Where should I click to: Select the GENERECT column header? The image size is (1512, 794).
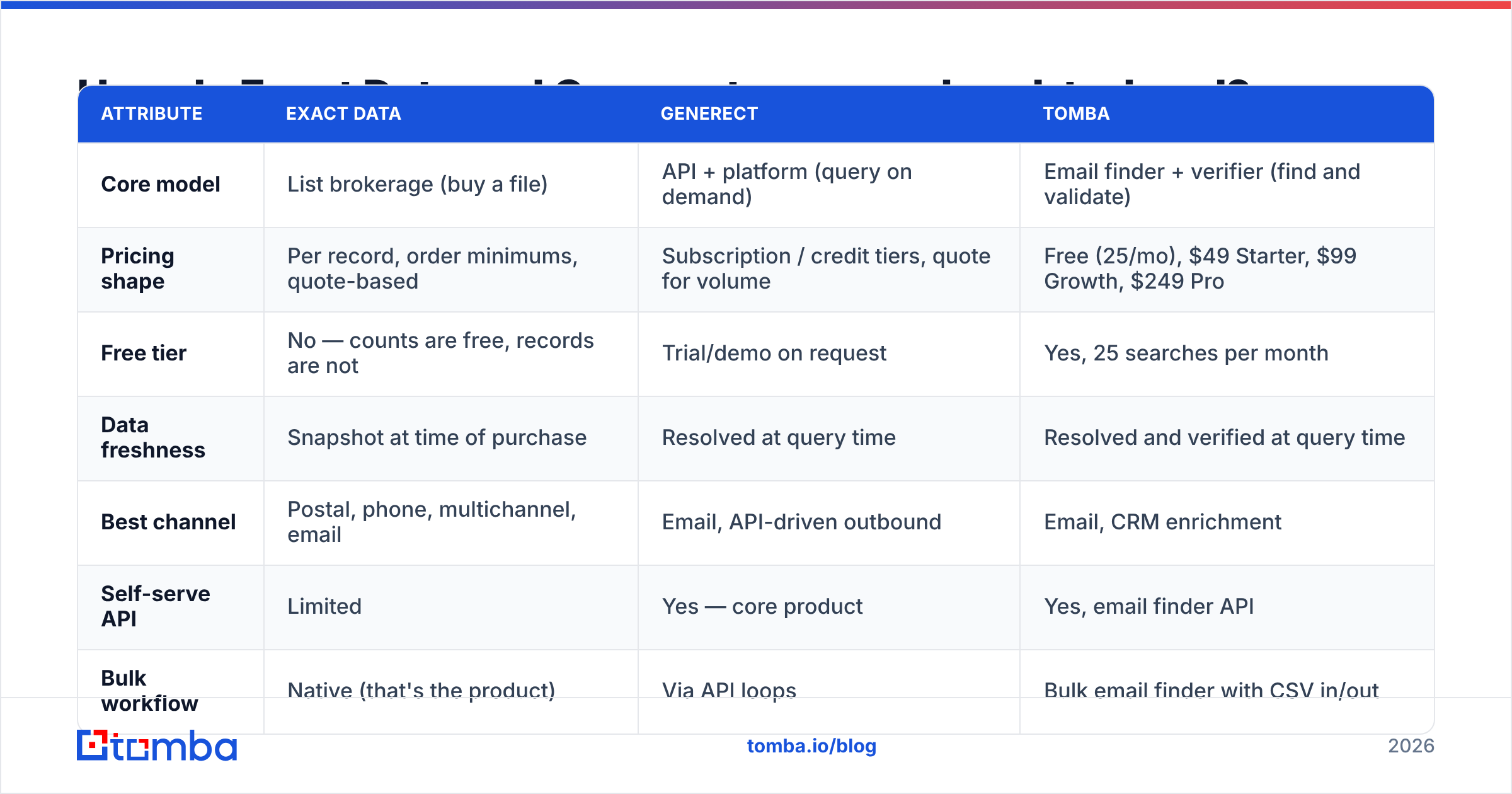(x=709, y=113)
